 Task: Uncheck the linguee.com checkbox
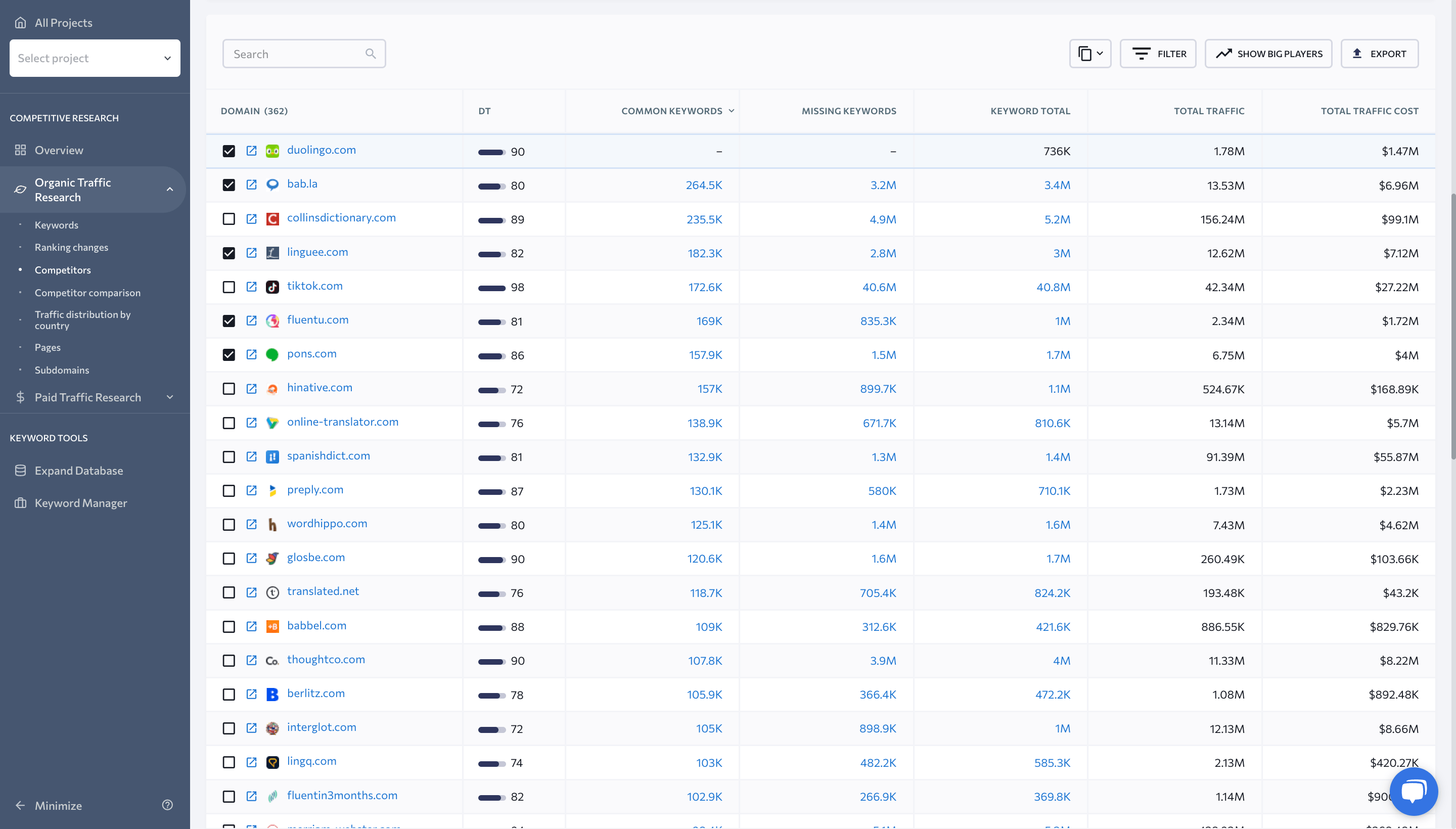coord(229,253)
